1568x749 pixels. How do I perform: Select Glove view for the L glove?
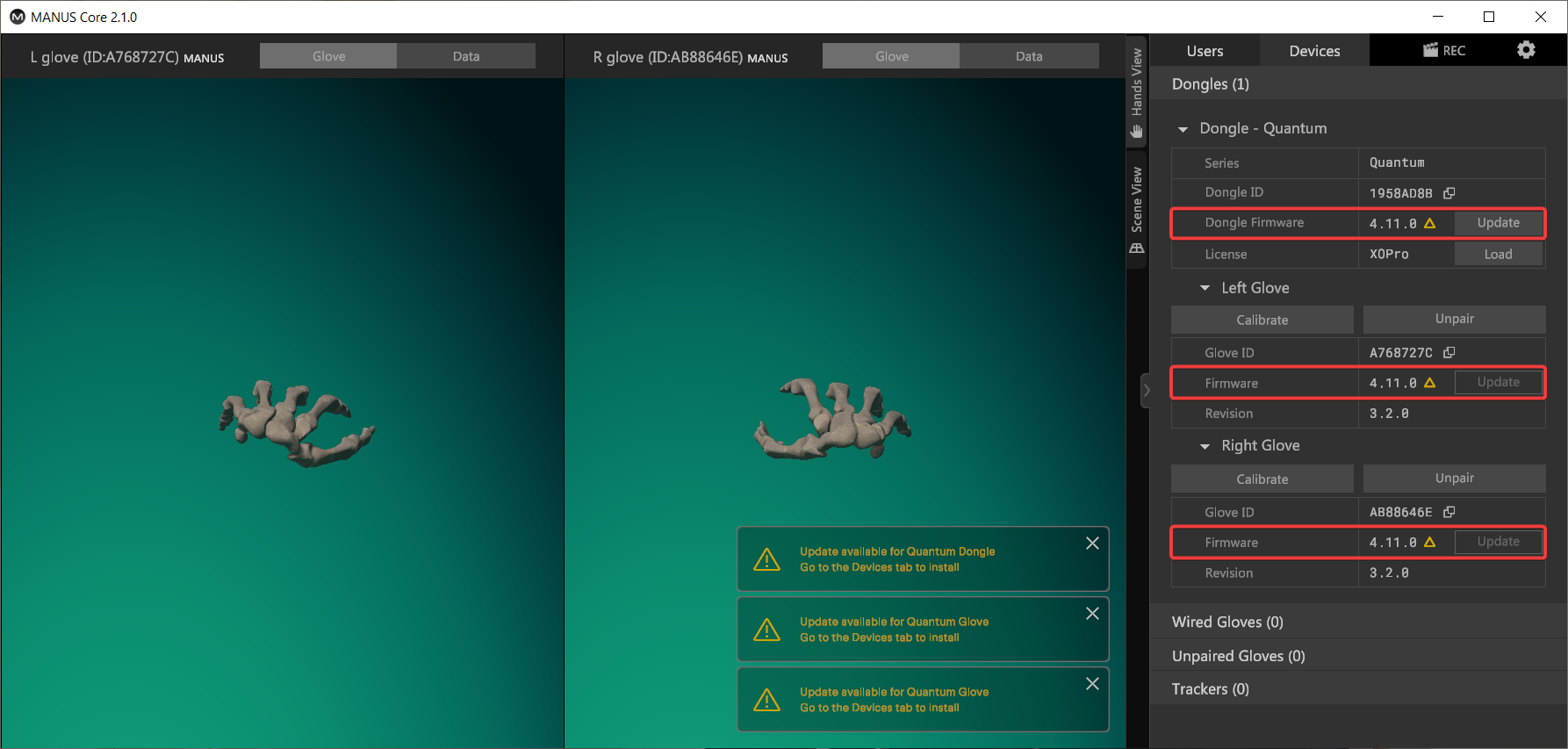point(329,56)
